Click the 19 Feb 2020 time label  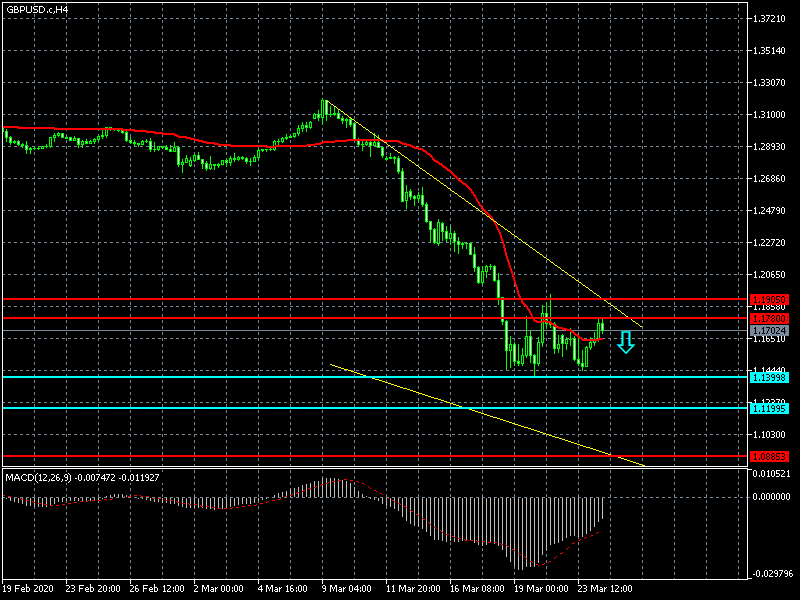[x=29, y=588]
